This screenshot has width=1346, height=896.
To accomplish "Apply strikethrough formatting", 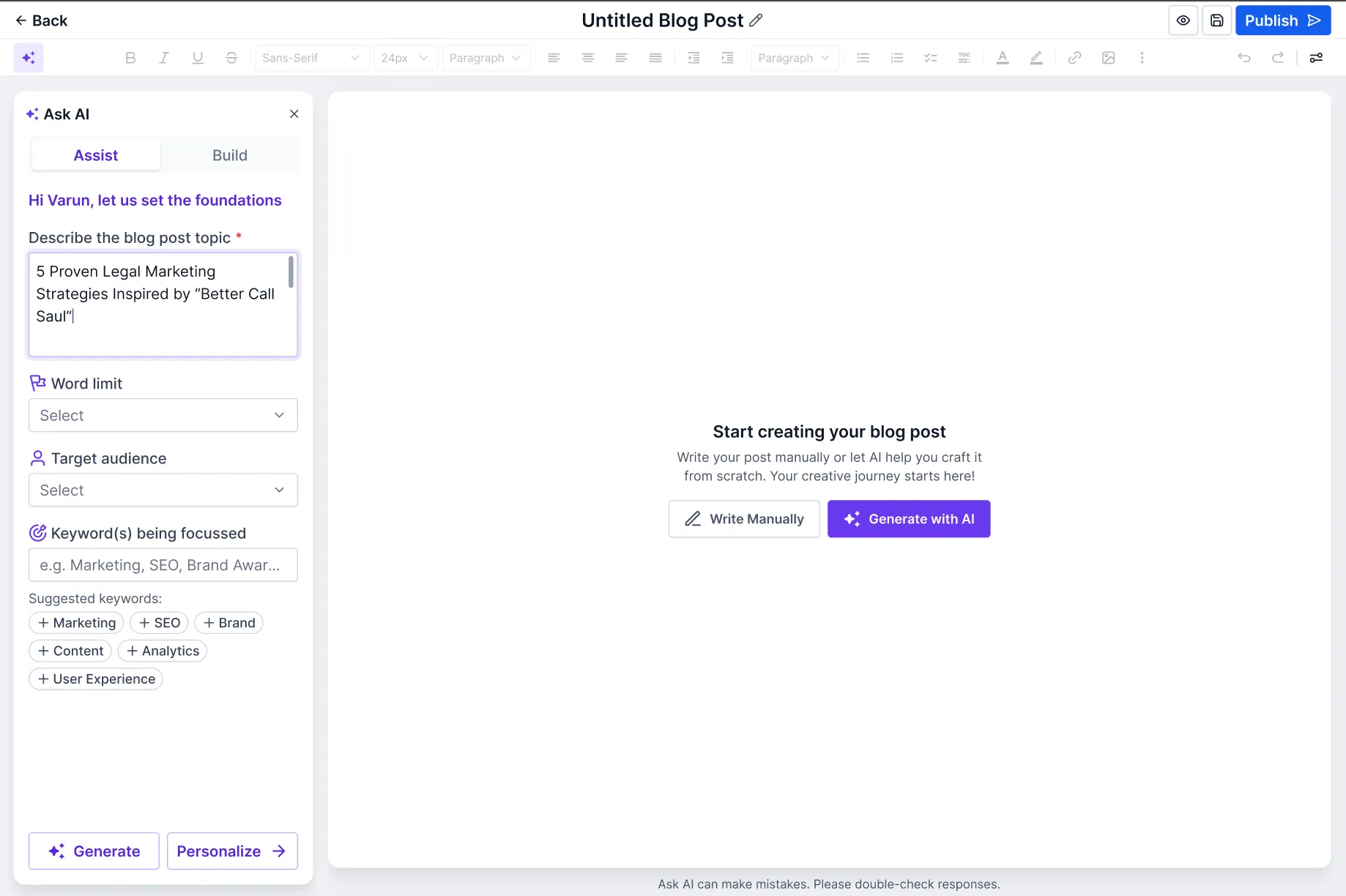I will [231, 58].
